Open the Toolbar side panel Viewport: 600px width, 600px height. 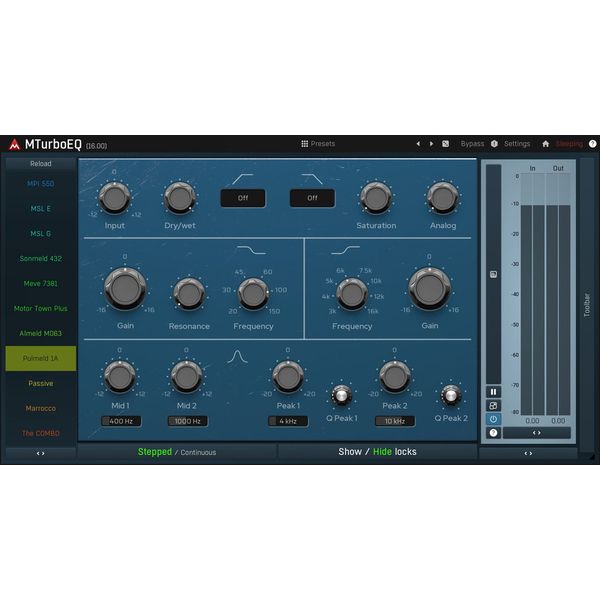click(x=587, y=305)
